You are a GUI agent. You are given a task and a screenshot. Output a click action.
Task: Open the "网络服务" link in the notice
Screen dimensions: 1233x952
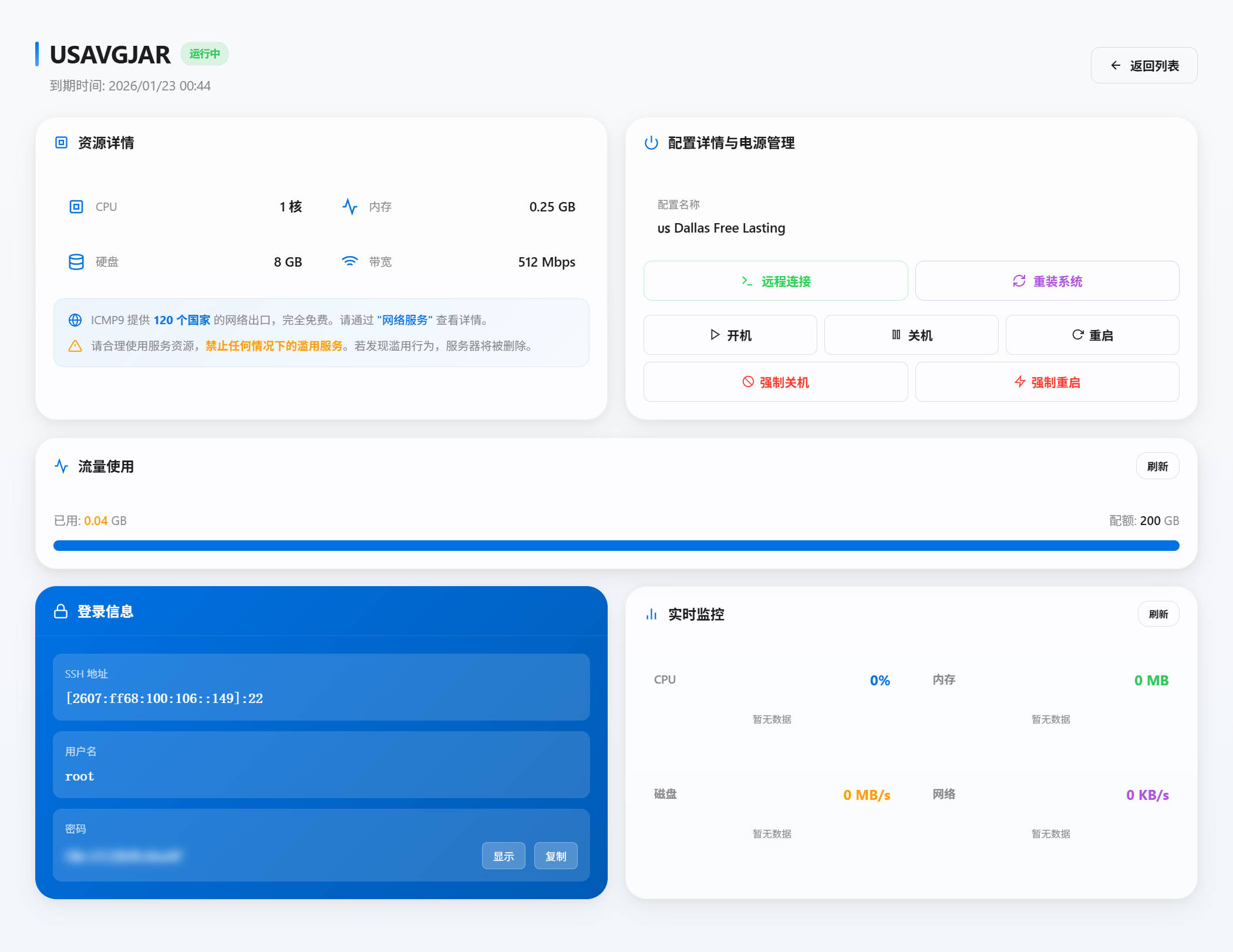point(405,320)
